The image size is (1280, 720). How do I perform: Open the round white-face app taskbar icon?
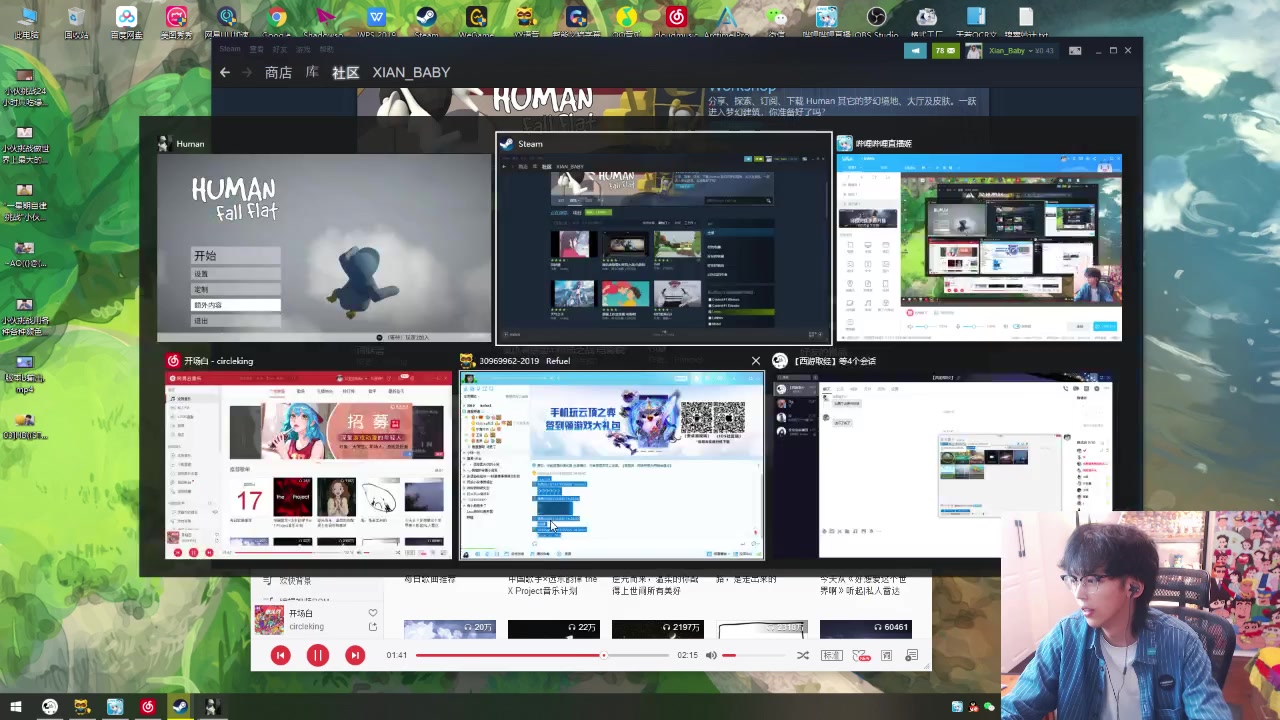(x=50, y=707)
